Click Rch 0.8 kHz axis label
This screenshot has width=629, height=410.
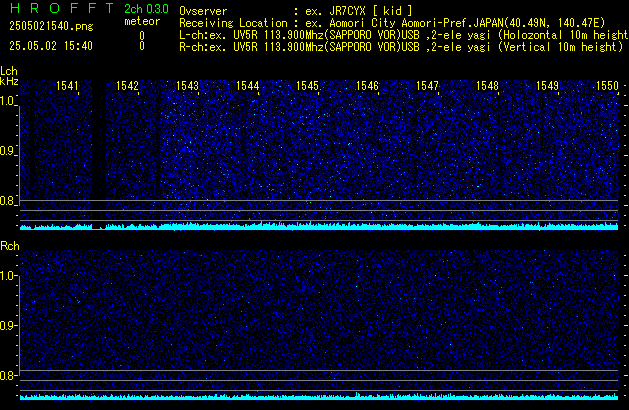[7, 375]
